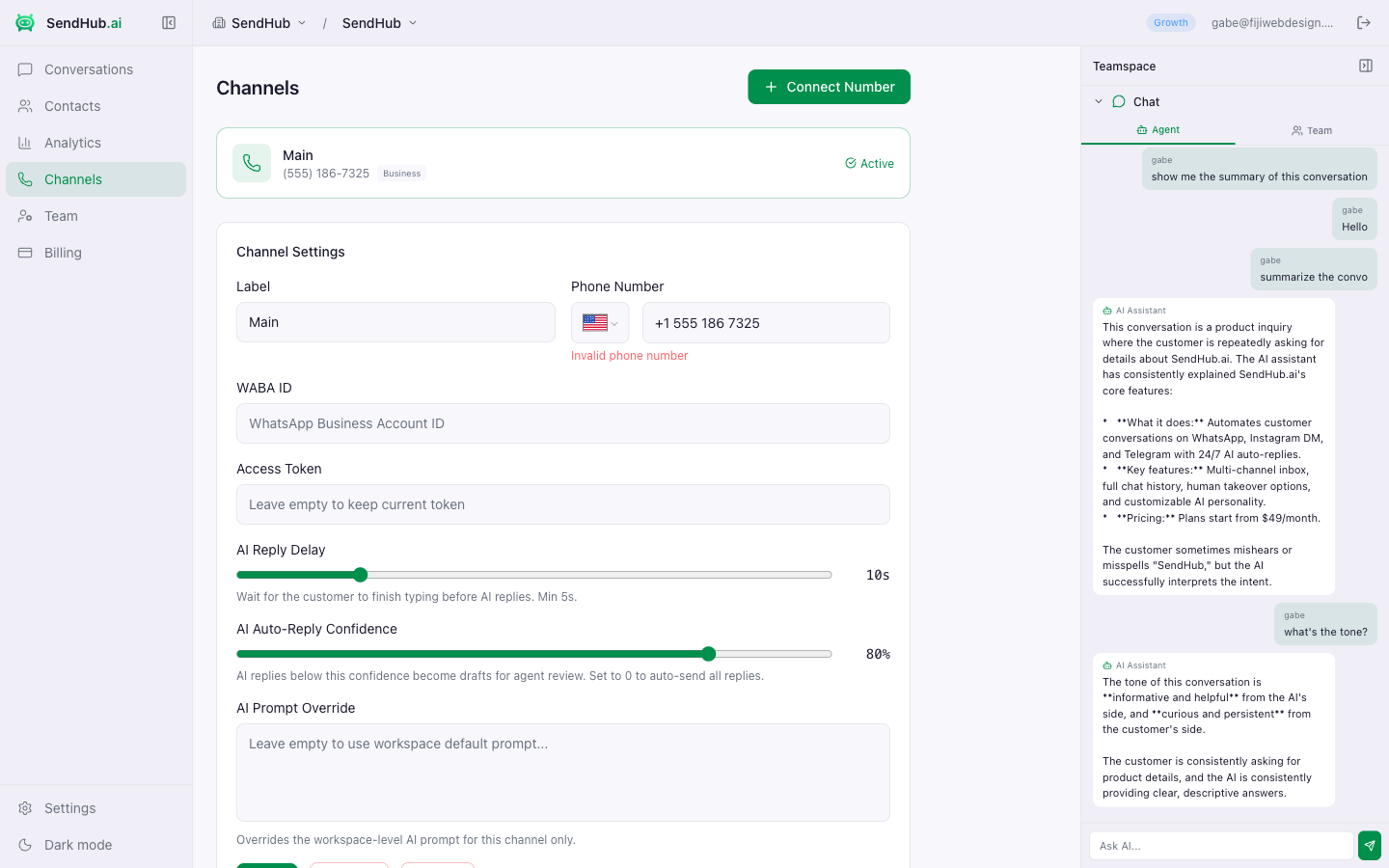Collapse the Chat section chevron
The width and height of the screenshot is (1389, 868).
(1099, 101)
